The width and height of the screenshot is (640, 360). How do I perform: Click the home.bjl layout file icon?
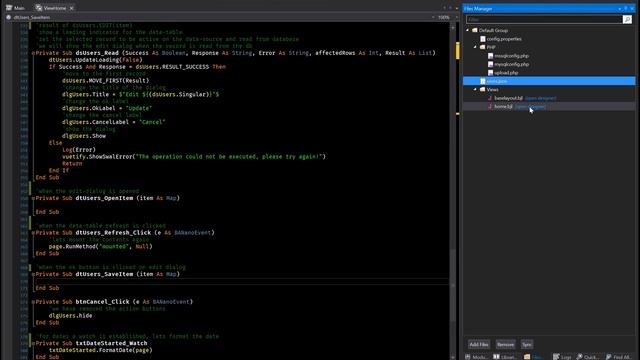click(x=490, y=107)
